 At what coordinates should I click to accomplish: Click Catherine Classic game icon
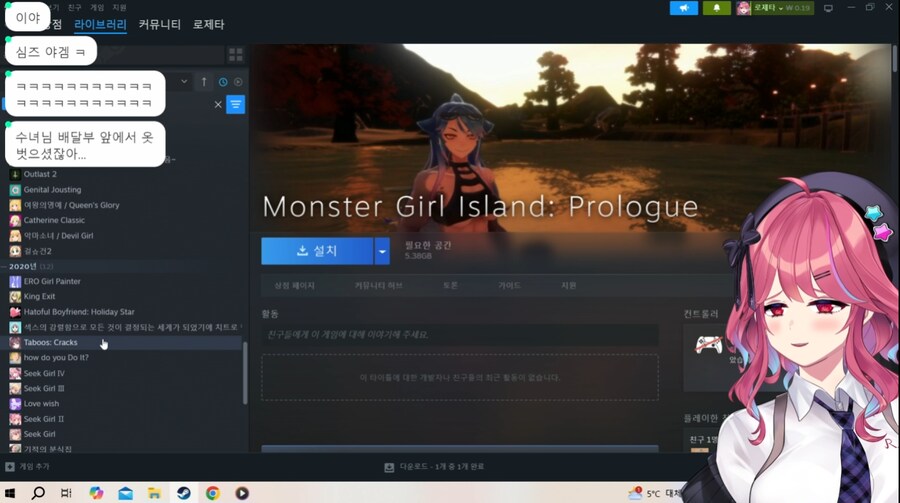pyautogui.click(x=15, y=220)
